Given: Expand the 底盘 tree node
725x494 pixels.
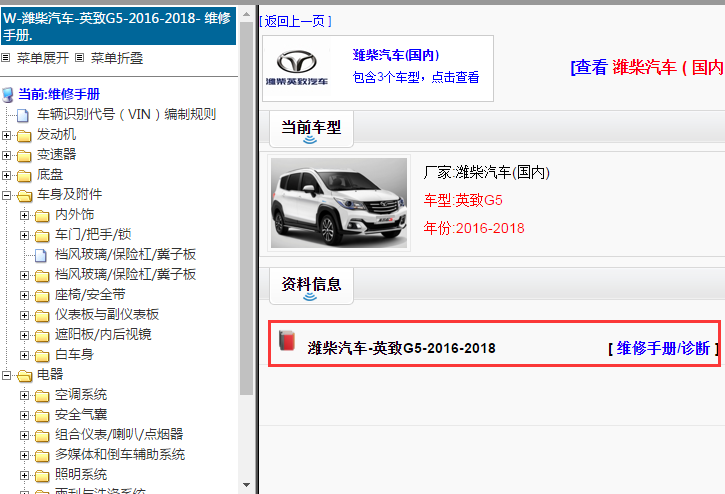Looking at the screenshot, I should 6,175.
